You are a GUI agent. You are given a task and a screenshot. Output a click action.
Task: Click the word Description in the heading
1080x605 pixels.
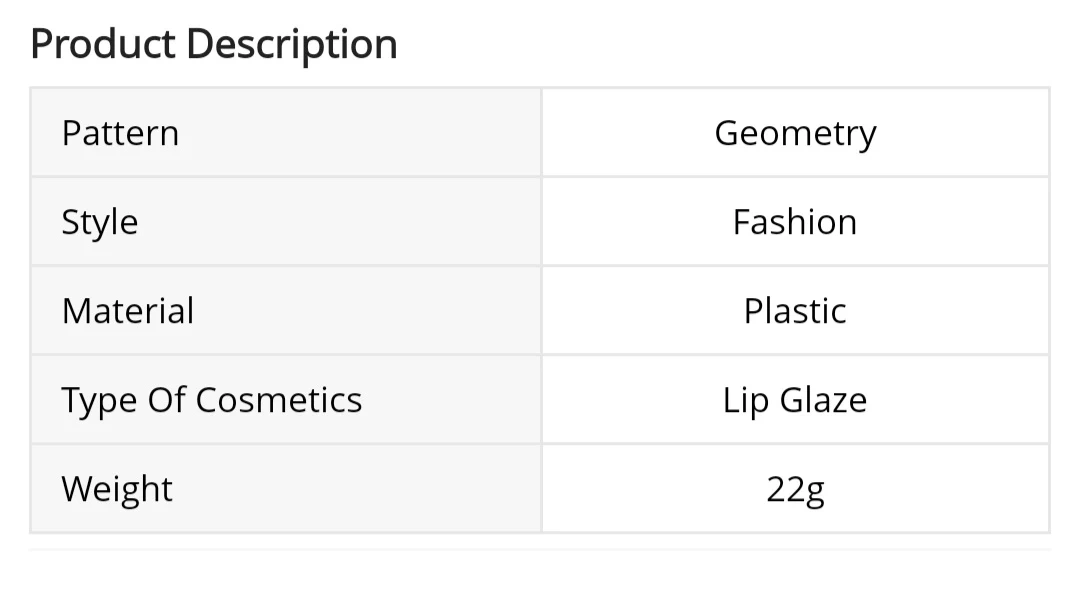[291, 44]
